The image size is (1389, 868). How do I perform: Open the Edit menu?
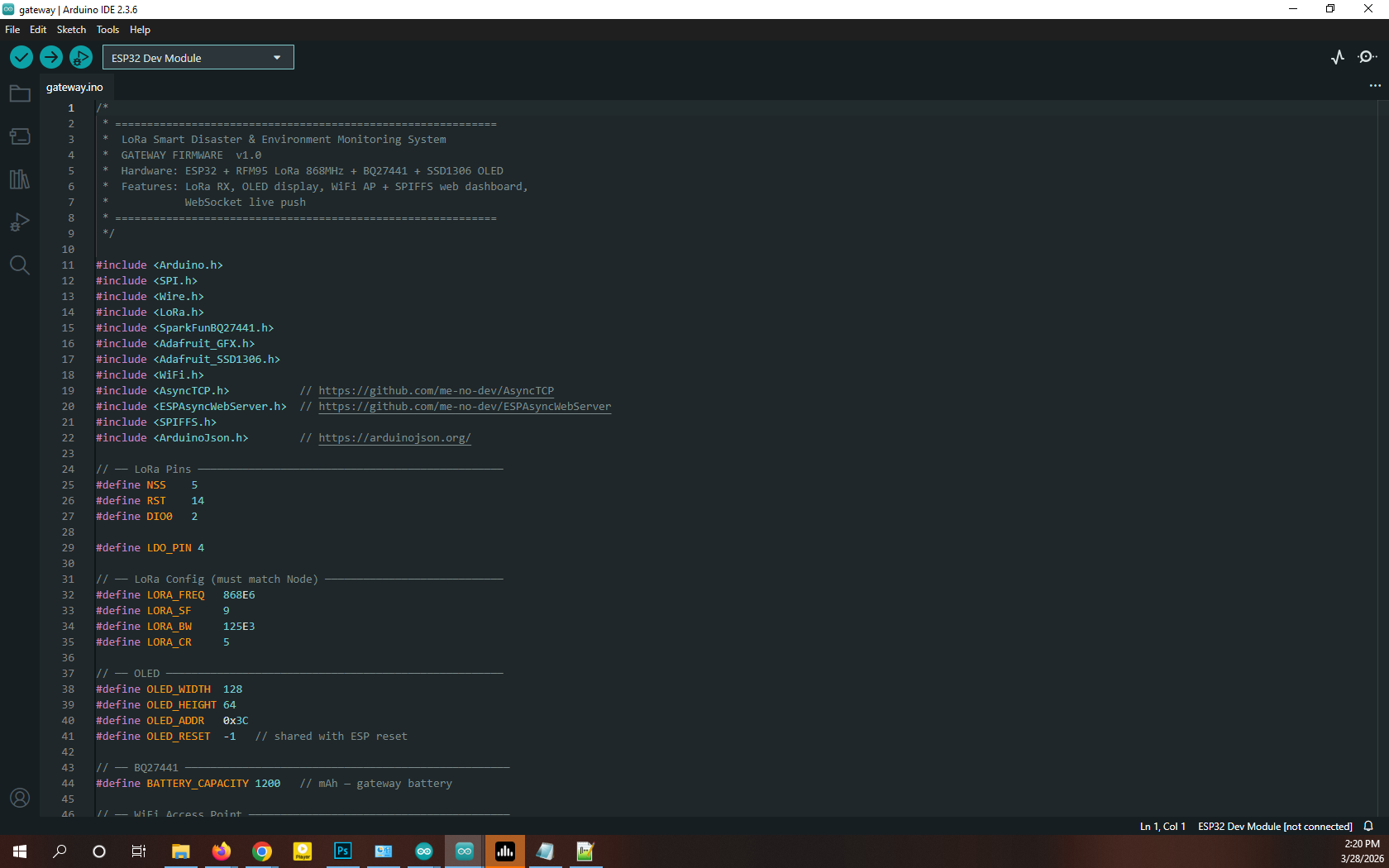[38, 30]
